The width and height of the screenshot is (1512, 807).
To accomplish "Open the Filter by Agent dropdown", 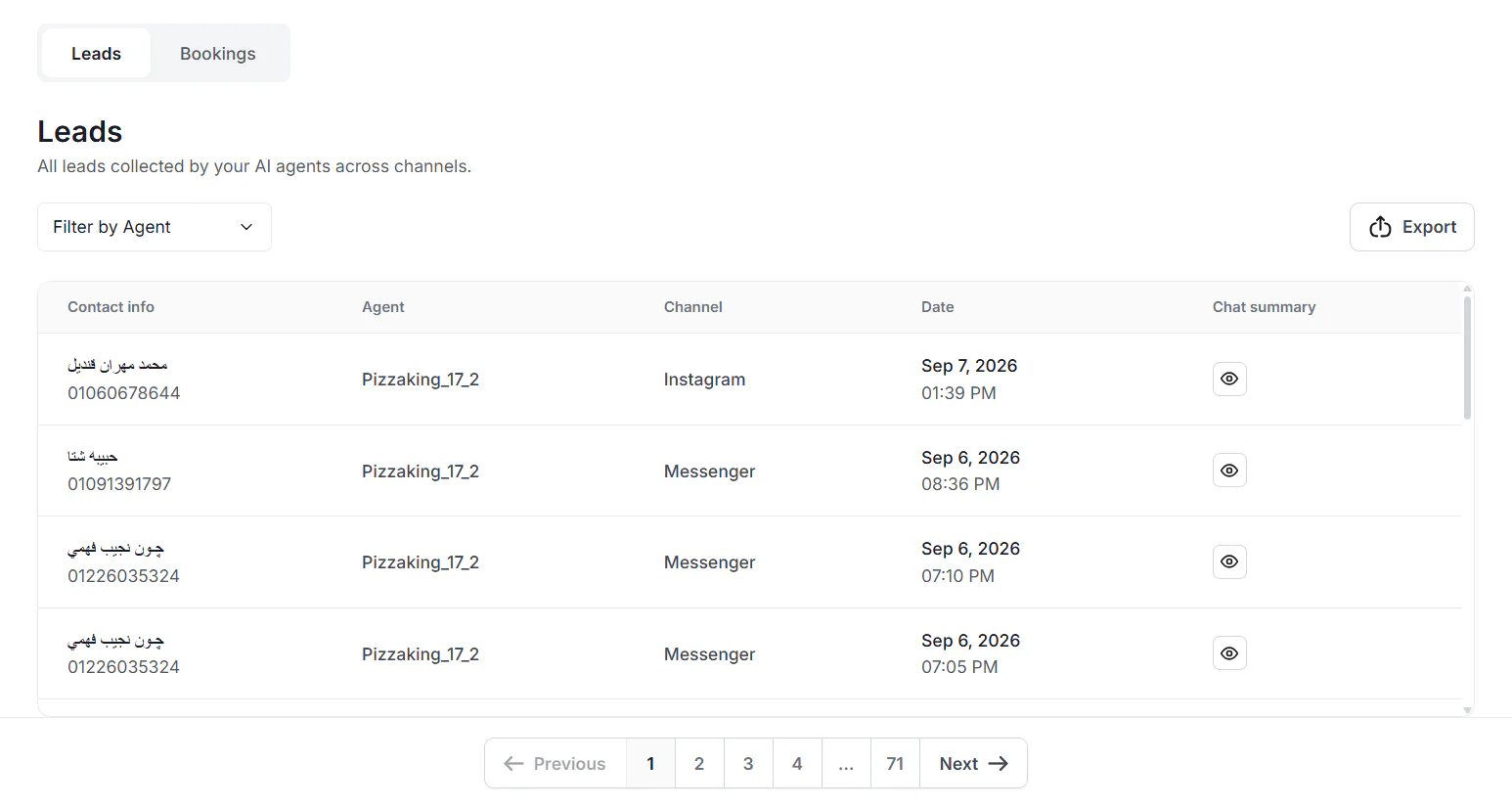I will coord(155,227).
